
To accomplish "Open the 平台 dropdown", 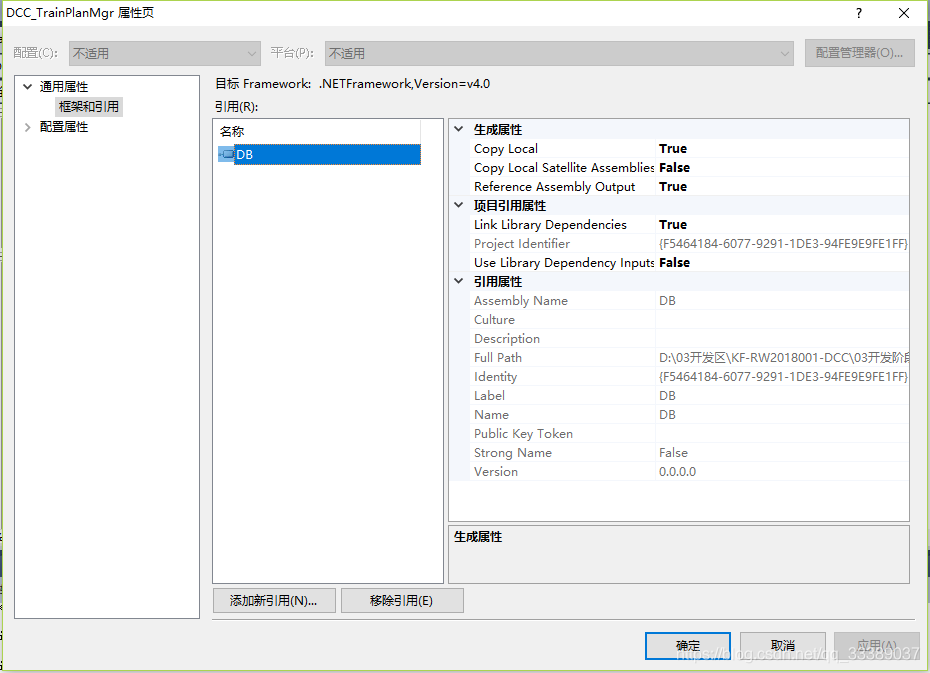I will pos(559,53).
